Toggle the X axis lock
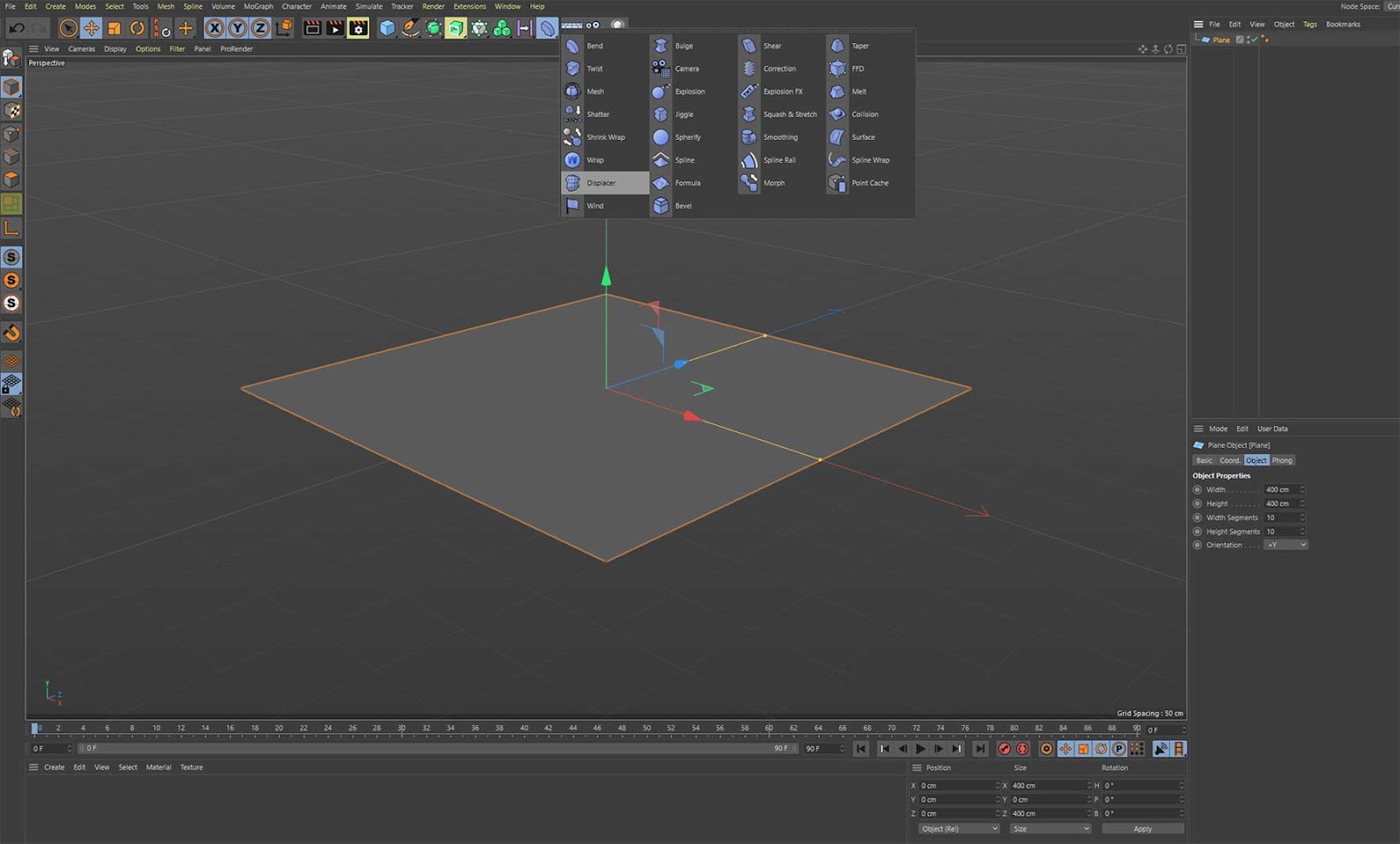The height and width of the screenshot is (844, 1400). coord(214,28)
